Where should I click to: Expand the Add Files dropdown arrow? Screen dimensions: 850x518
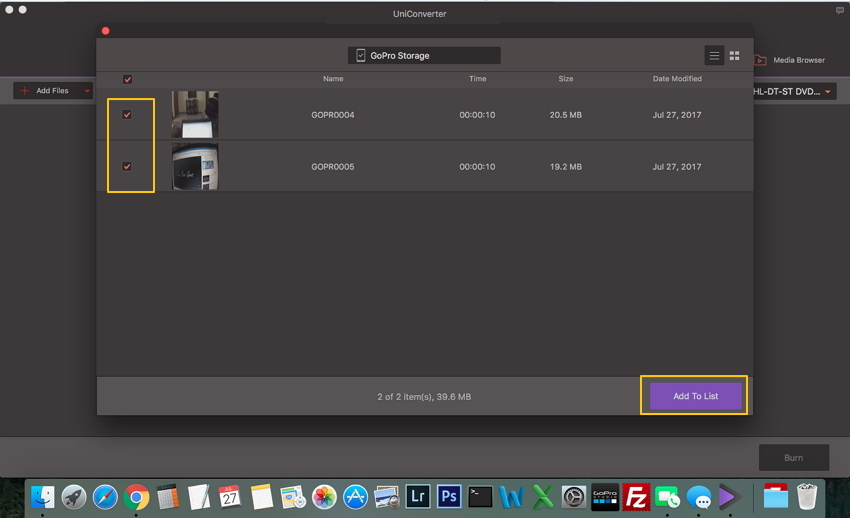pyautogui.click(x=87, y=91)
